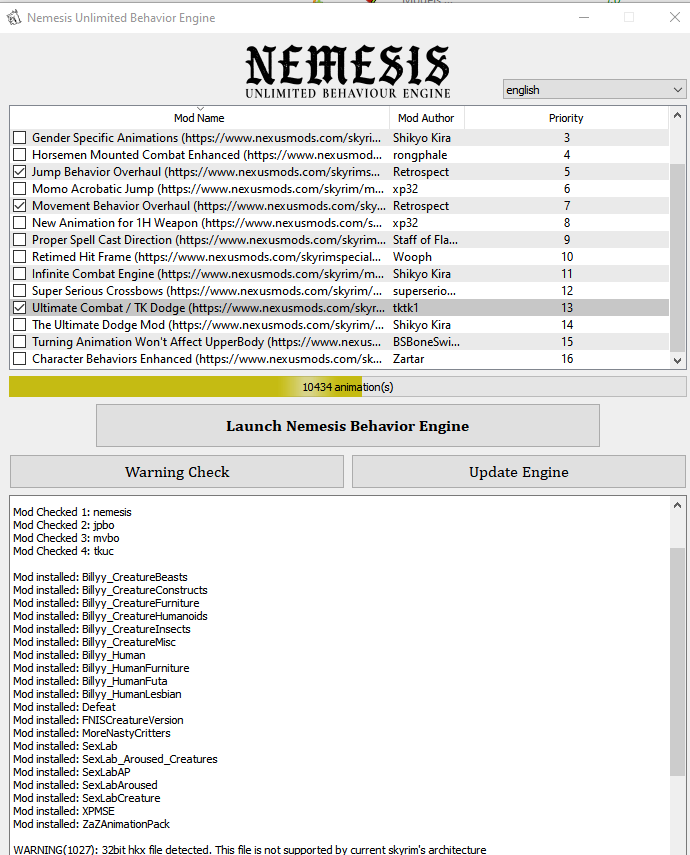Open the english language dropdown
This screenshot has height=855, width=690.
coord(594,89)
